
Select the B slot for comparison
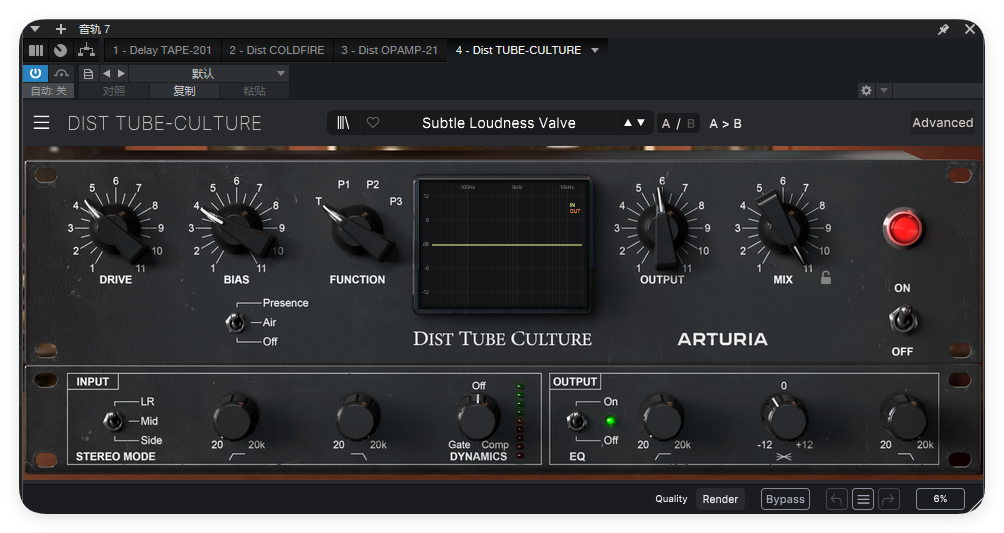pyautogui.click(x=691, y=124)
